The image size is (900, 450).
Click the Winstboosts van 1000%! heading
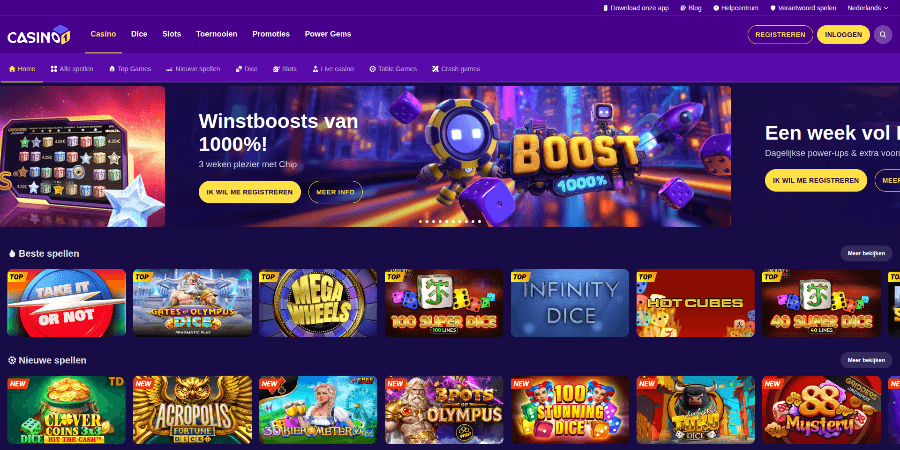278,132
